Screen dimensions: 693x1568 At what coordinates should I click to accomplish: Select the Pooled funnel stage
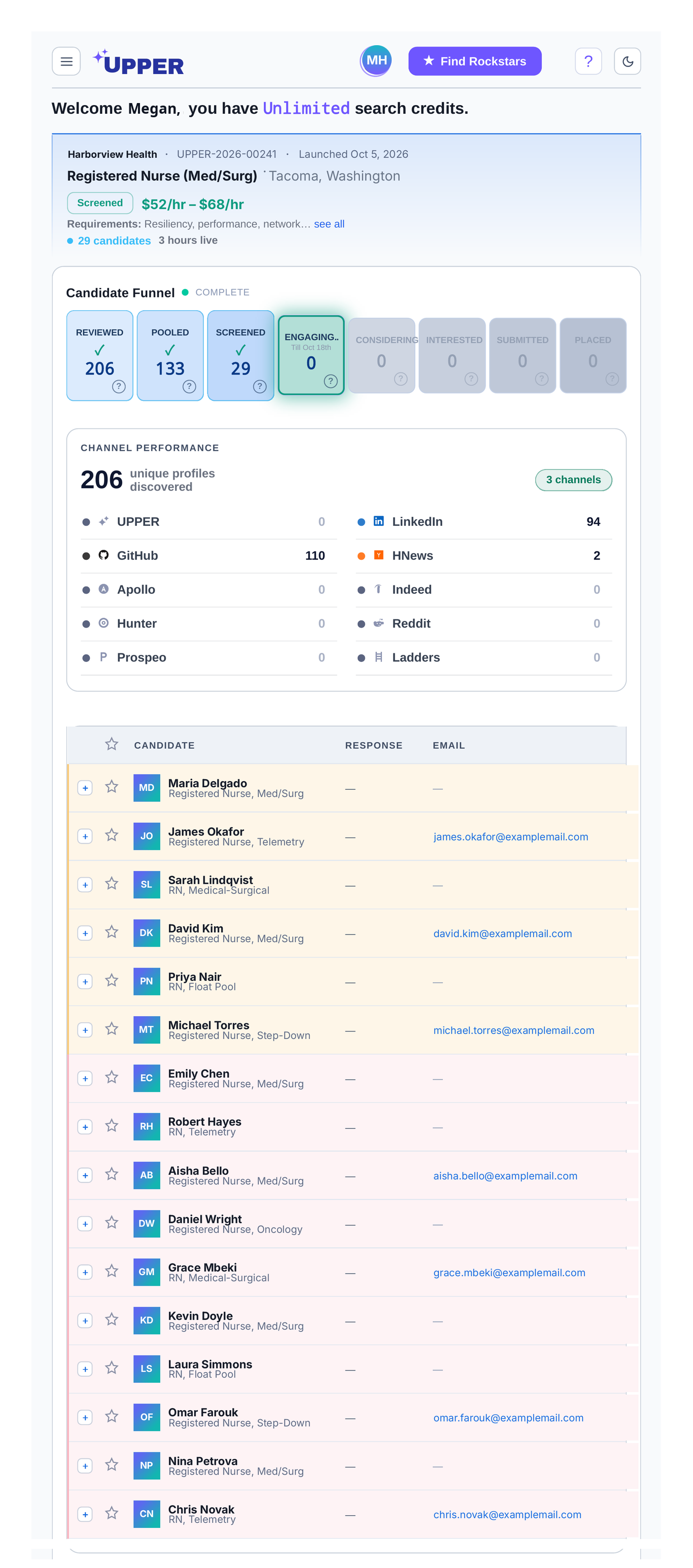tap(170, 355)
